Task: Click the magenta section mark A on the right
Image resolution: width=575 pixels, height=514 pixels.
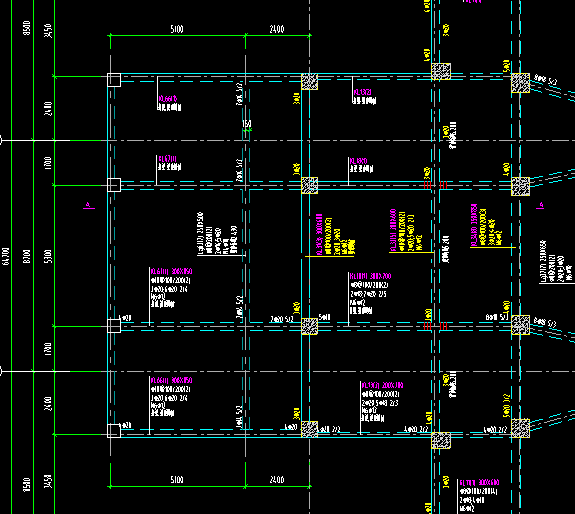Action: click(x=540, y=206)
